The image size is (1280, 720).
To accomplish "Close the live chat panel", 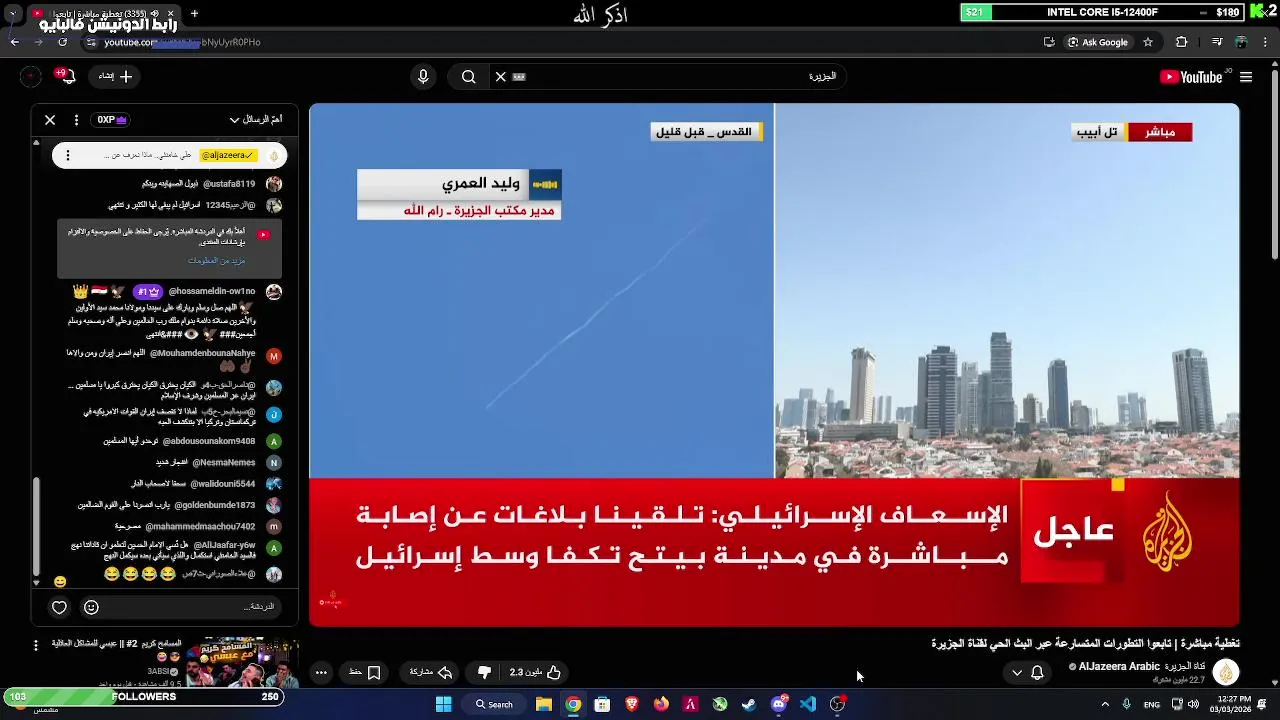I will (x=50, y=120).
